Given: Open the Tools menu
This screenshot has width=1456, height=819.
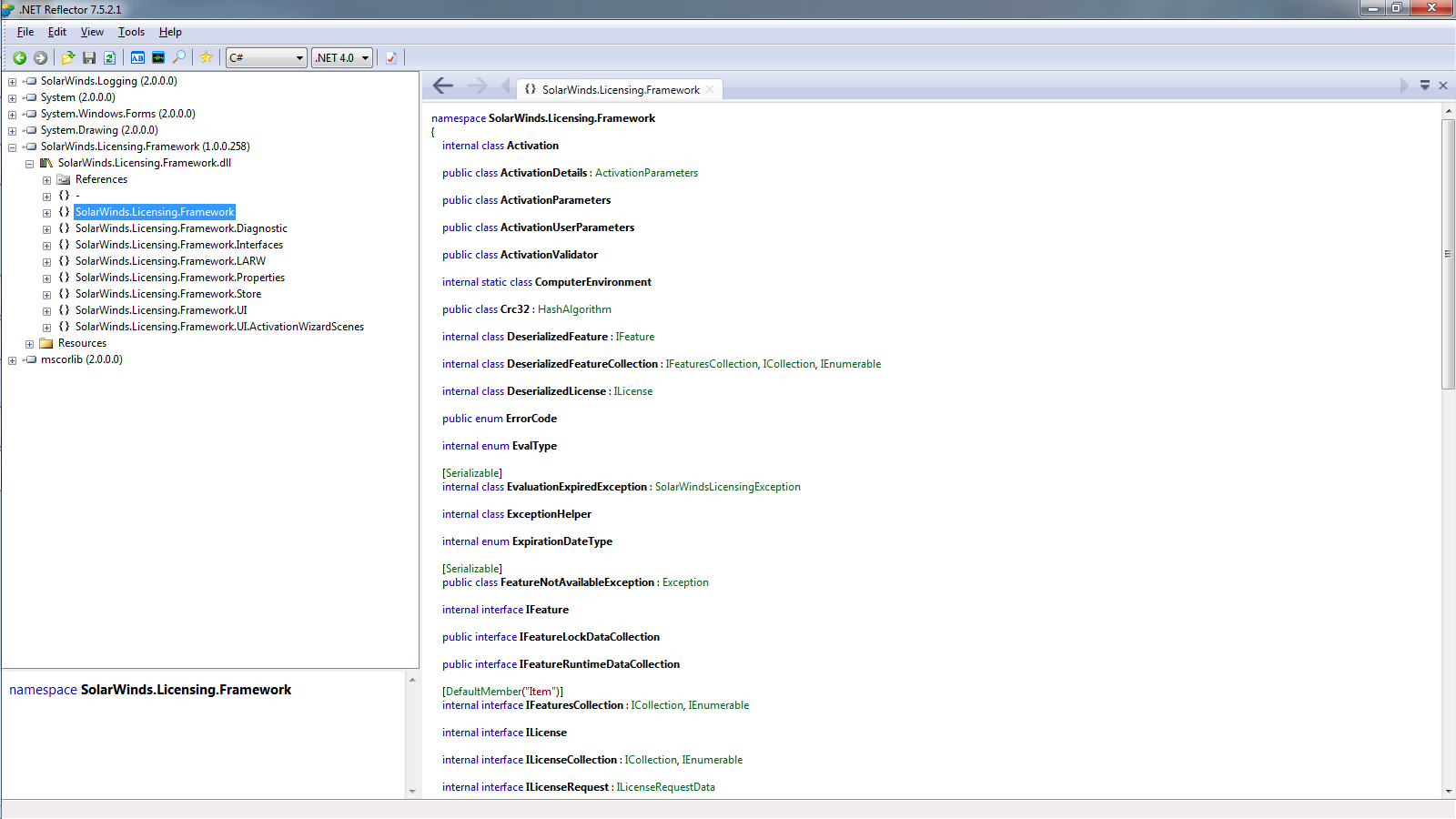Looking at the screenshot, I should [131, 32].
